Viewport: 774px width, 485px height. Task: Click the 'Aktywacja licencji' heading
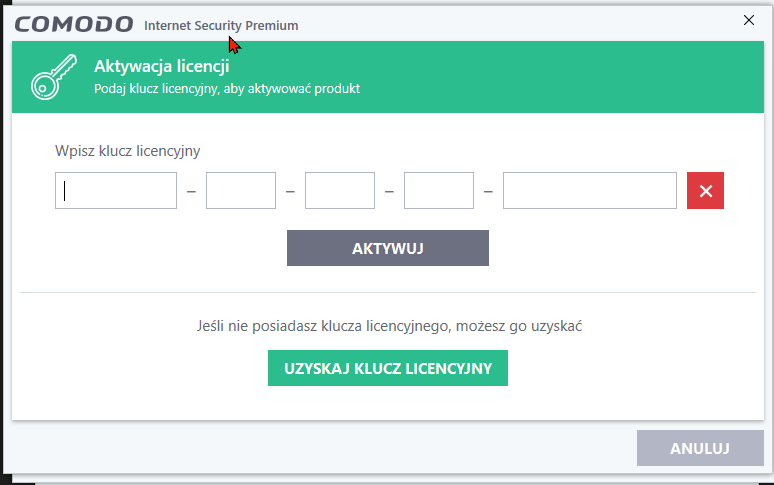(x=162, y=66)
